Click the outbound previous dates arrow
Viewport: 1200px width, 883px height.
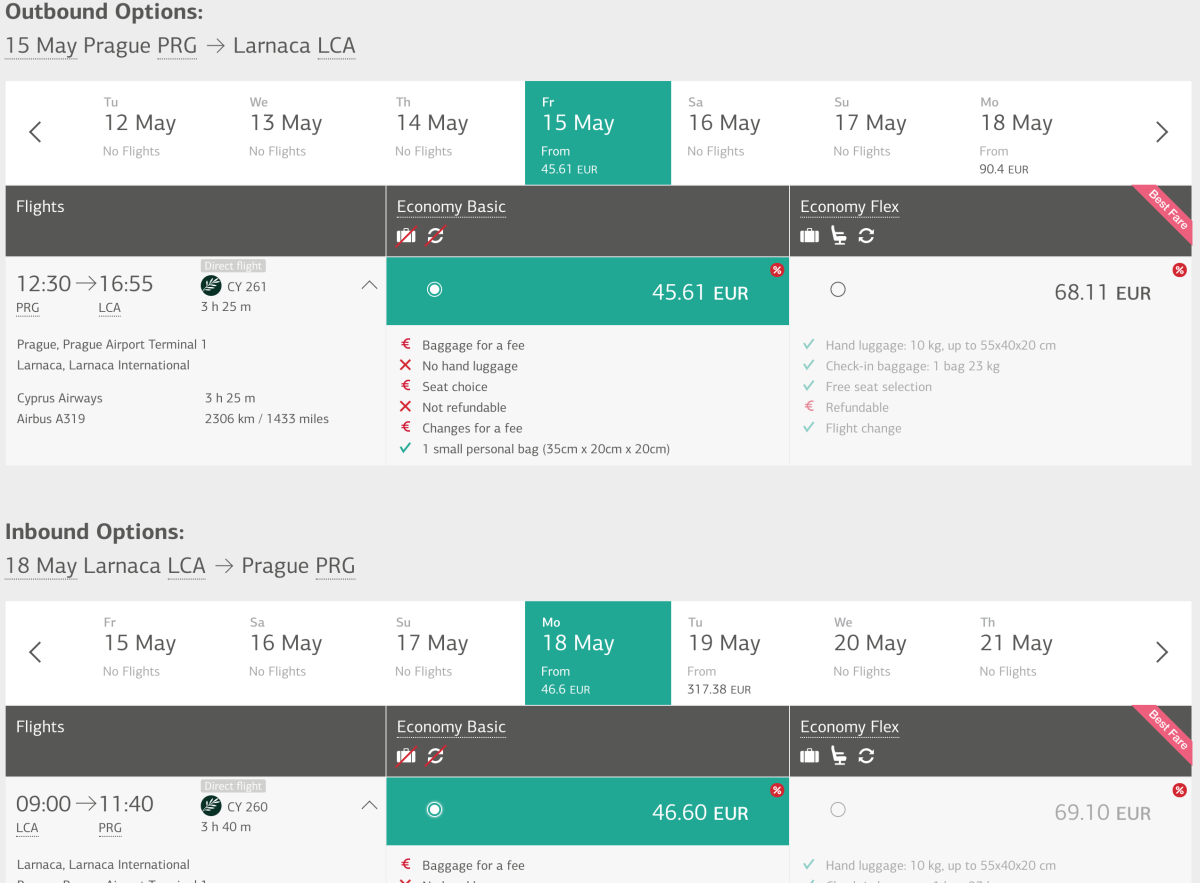[35, 132]
